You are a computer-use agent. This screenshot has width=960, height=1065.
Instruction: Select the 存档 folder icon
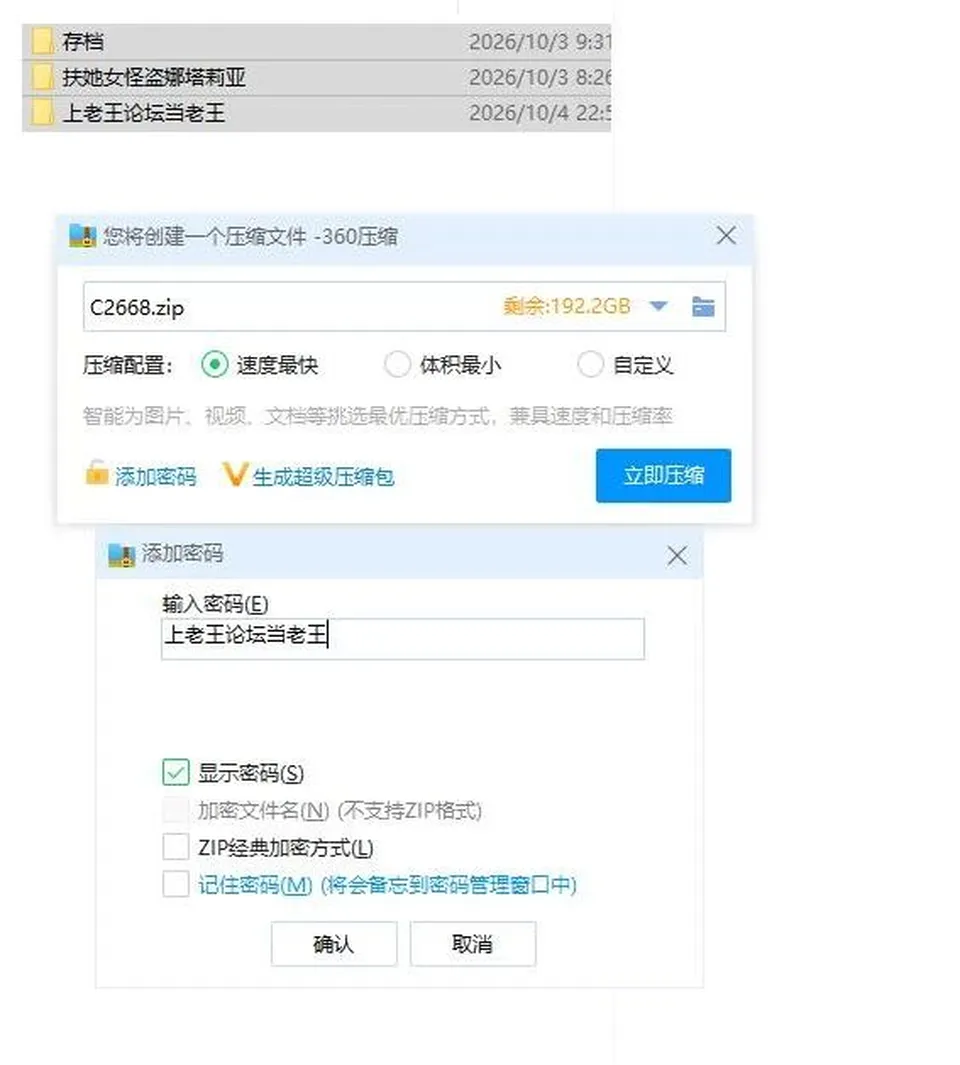click(x=43, y=41)
